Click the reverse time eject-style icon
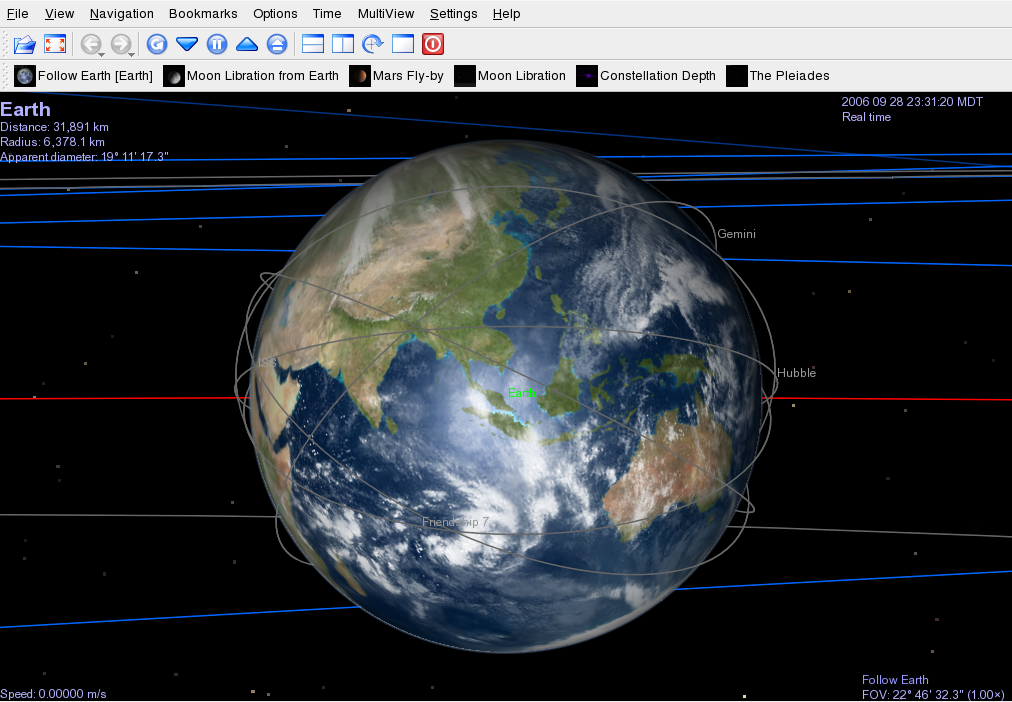 tap(277, 45)
